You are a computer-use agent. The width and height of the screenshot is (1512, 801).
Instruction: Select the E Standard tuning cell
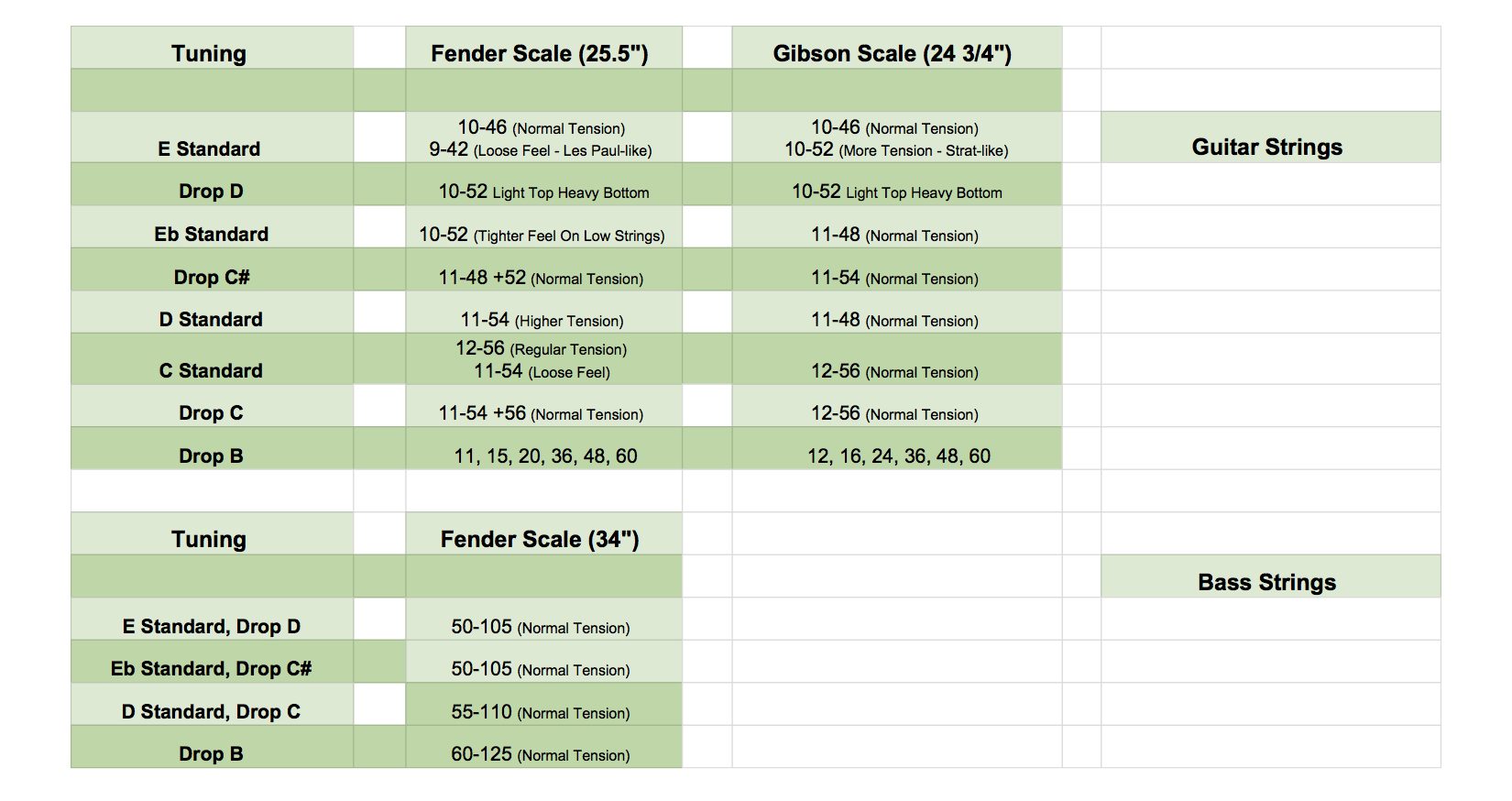212,137
